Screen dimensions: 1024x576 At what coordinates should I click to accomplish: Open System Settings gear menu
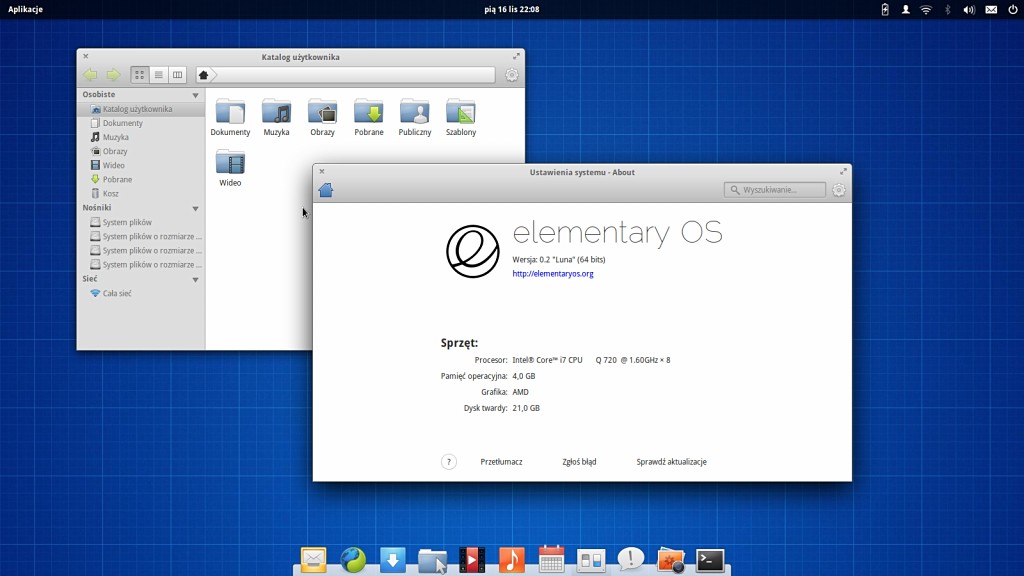click(839, 190)
